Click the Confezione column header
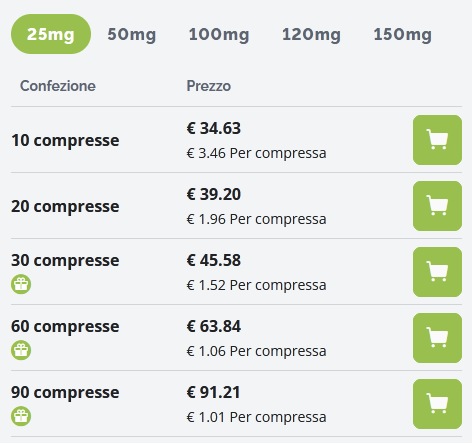 [58, 86]
